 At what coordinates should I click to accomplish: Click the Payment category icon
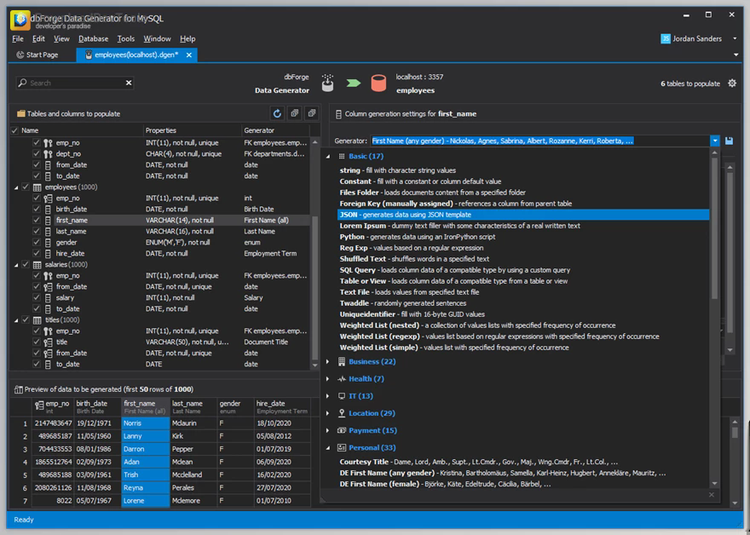coord(342,430)
